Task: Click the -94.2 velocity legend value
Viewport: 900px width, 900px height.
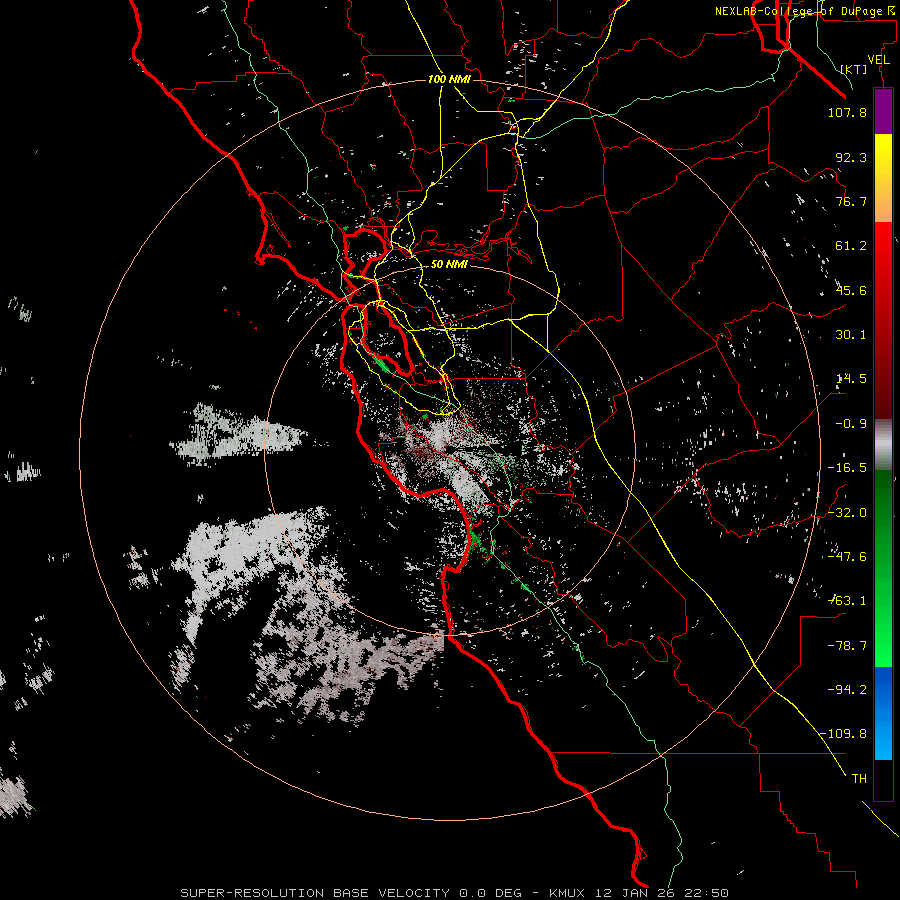Action: (847, 689)
